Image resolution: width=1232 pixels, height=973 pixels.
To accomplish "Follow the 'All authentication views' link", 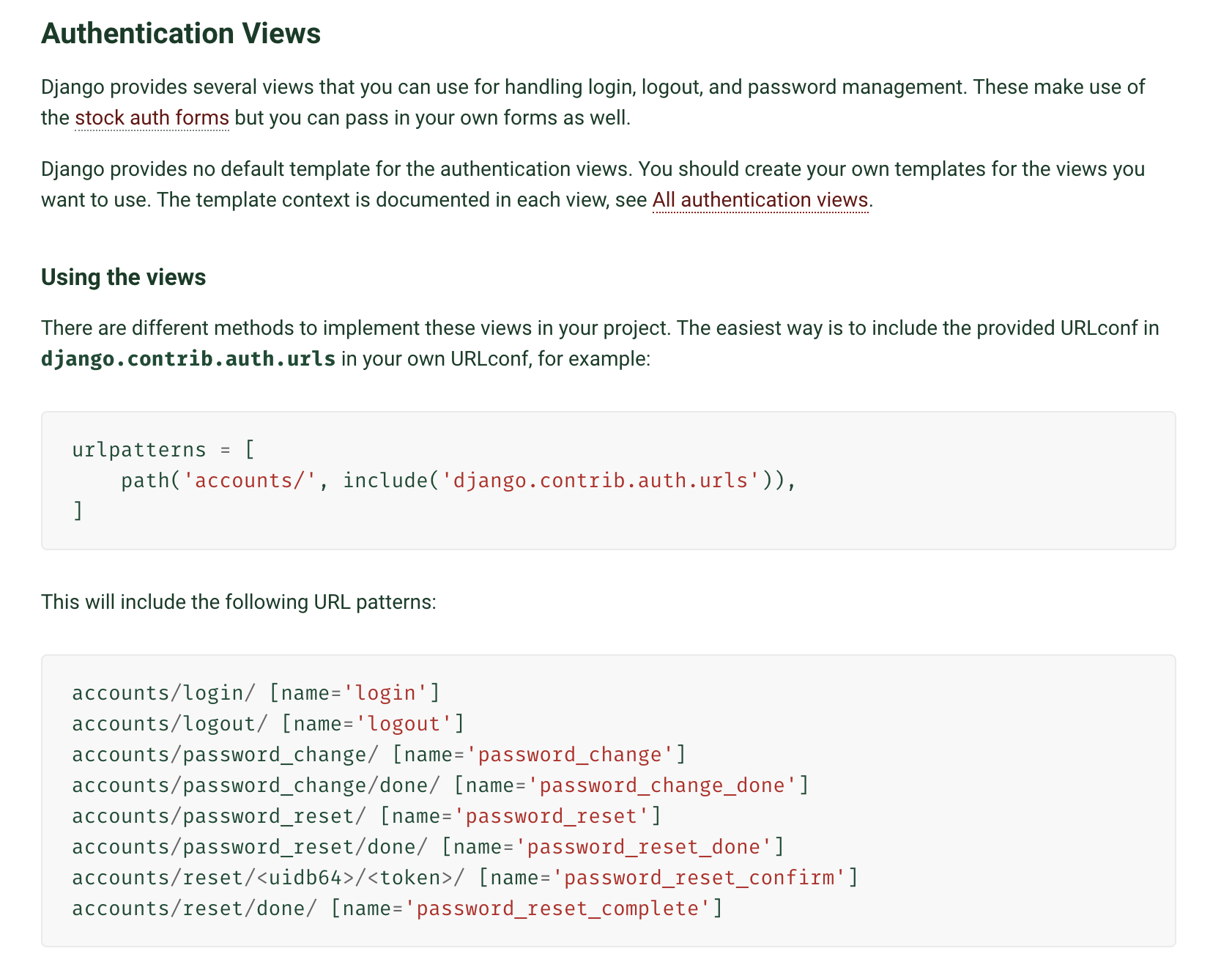I will 760,200.
